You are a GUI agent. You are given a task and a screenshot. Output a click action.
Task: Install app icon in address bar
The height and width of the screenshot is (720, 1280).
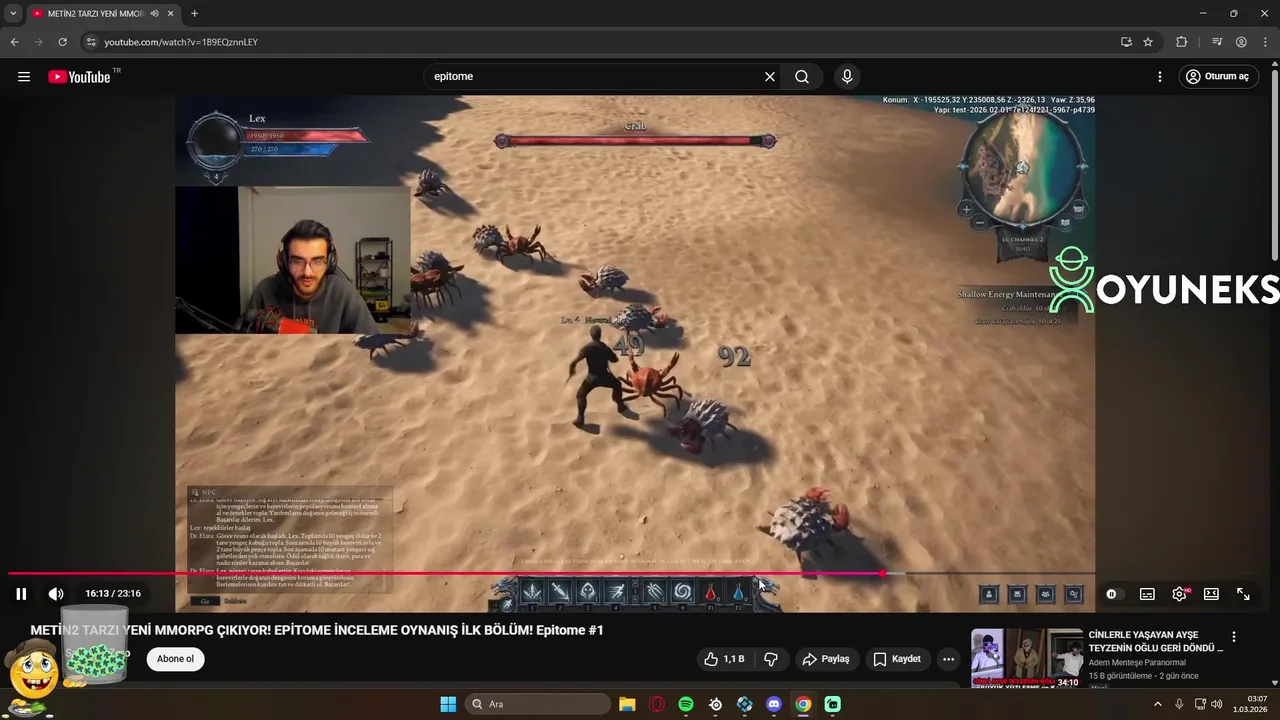click(x=1126, y=42)
